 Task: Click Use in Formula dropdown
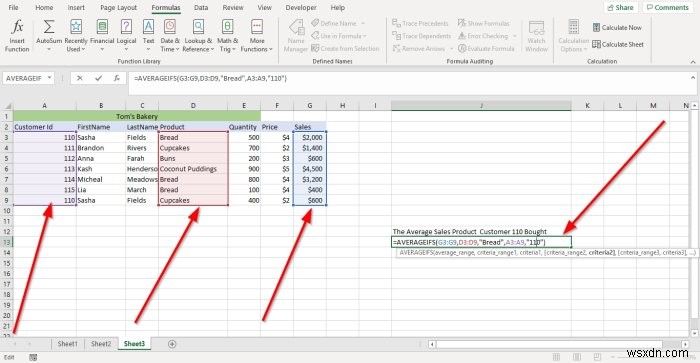pos(338,36)
